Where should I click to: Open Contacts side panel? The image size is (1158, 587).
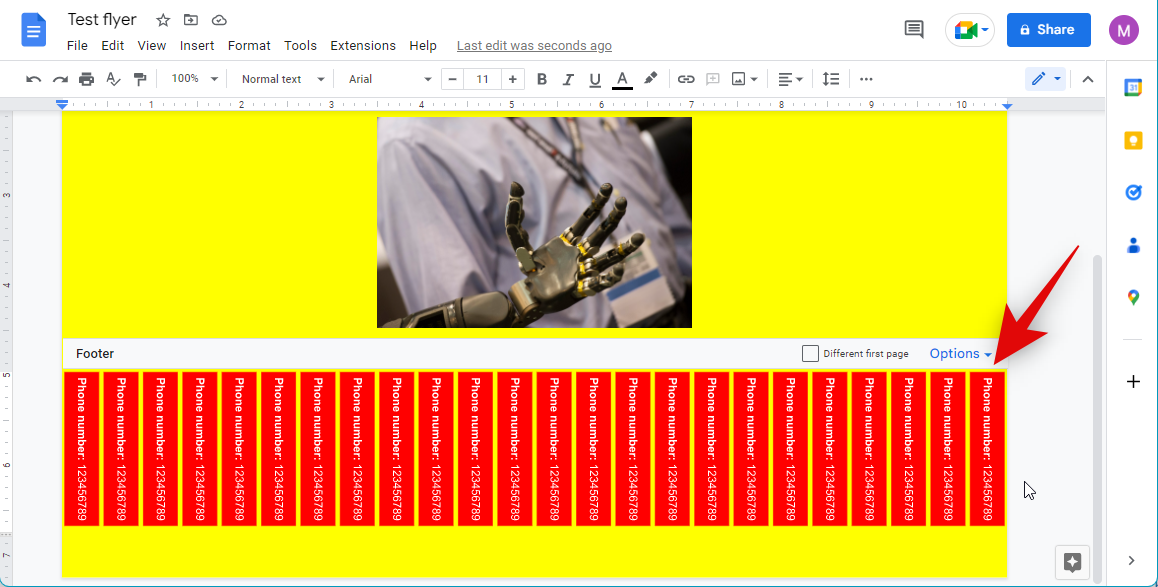1133,245
